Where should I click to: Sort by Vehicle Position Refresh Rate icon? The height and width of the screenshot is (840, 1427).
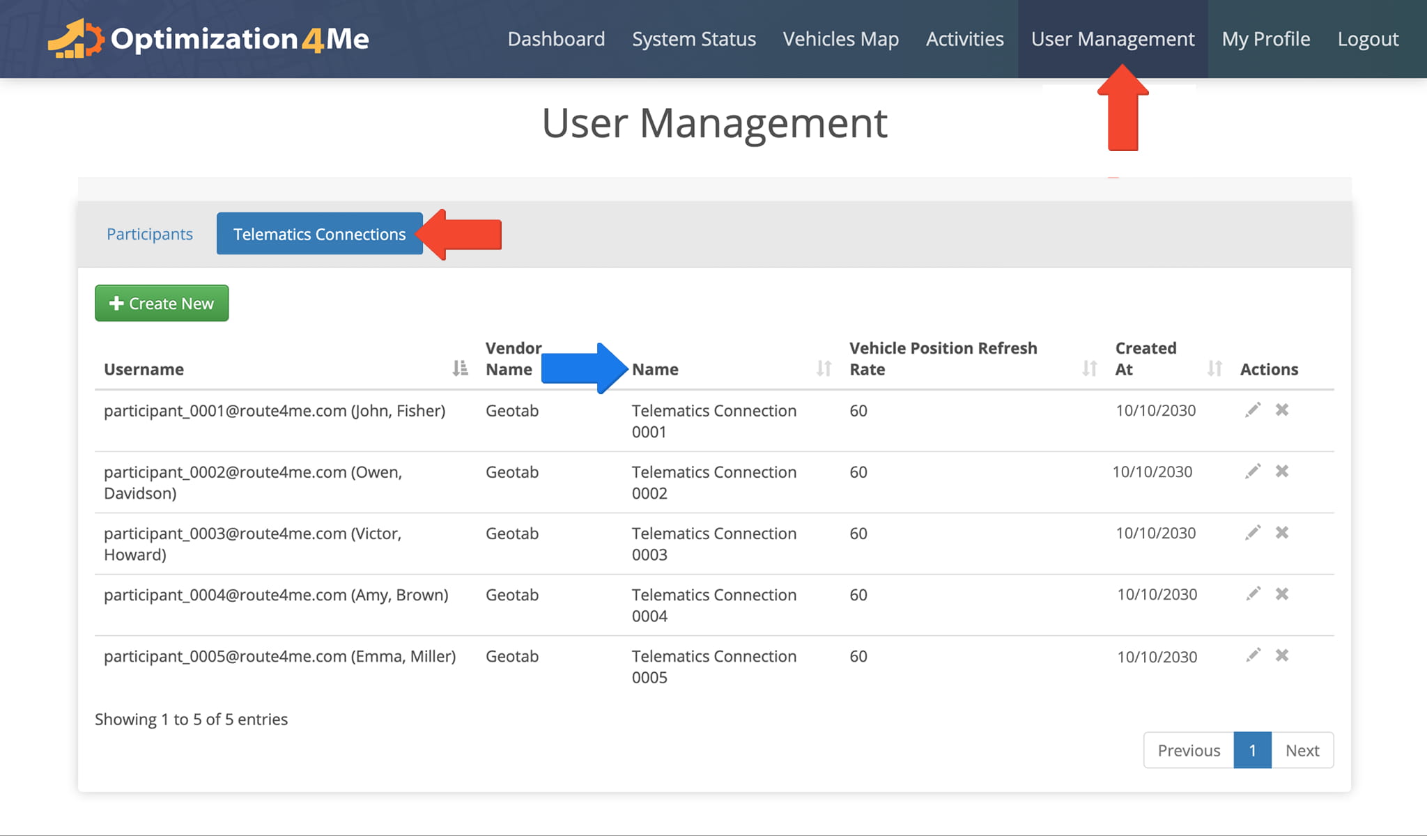1090,368
